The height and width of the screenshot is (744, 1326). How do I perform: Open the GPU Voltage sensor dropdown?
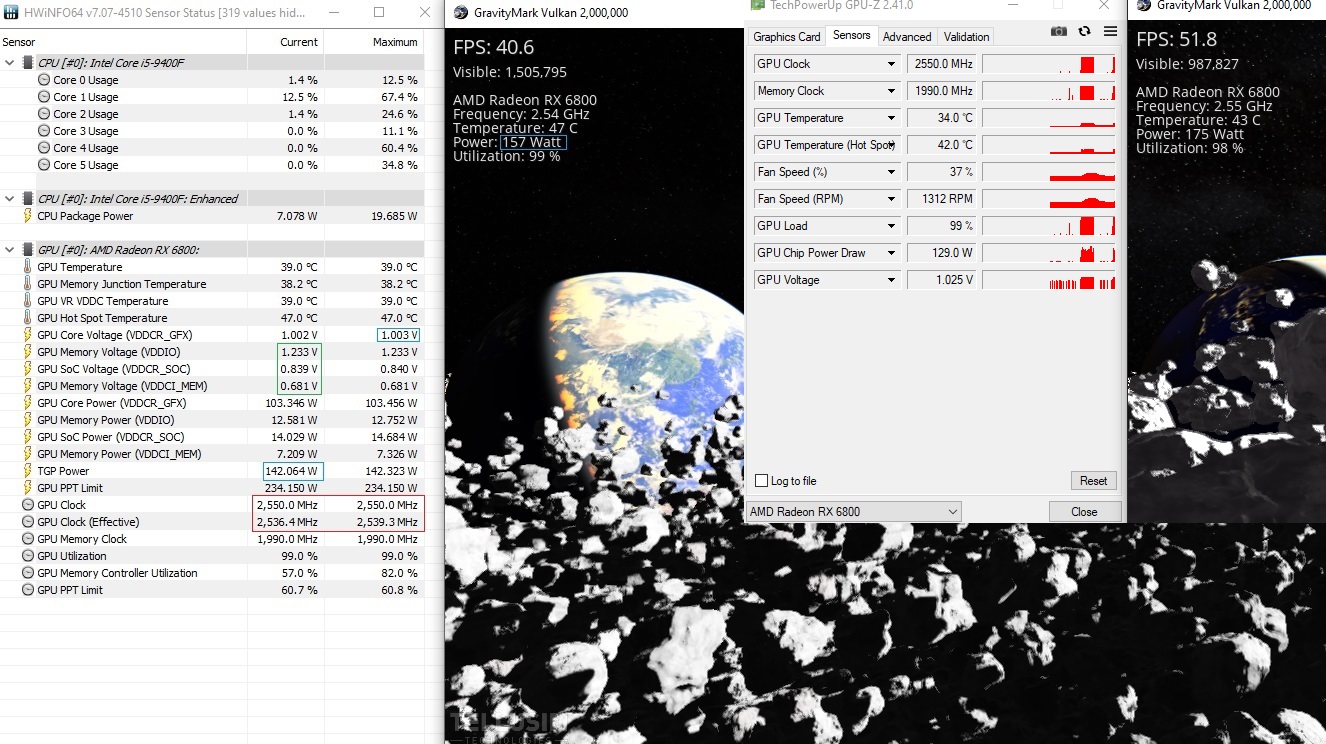tap(892, 280)
